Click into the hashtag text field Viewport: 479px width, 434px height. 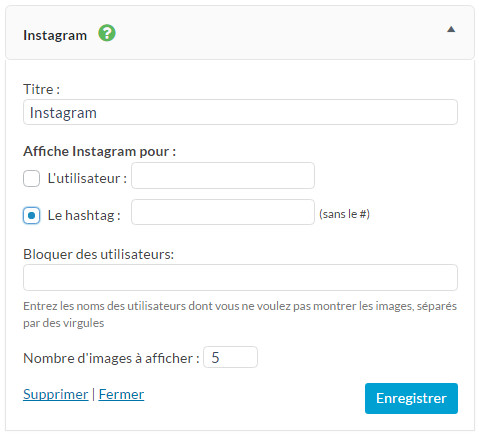(x=223, y=212)
